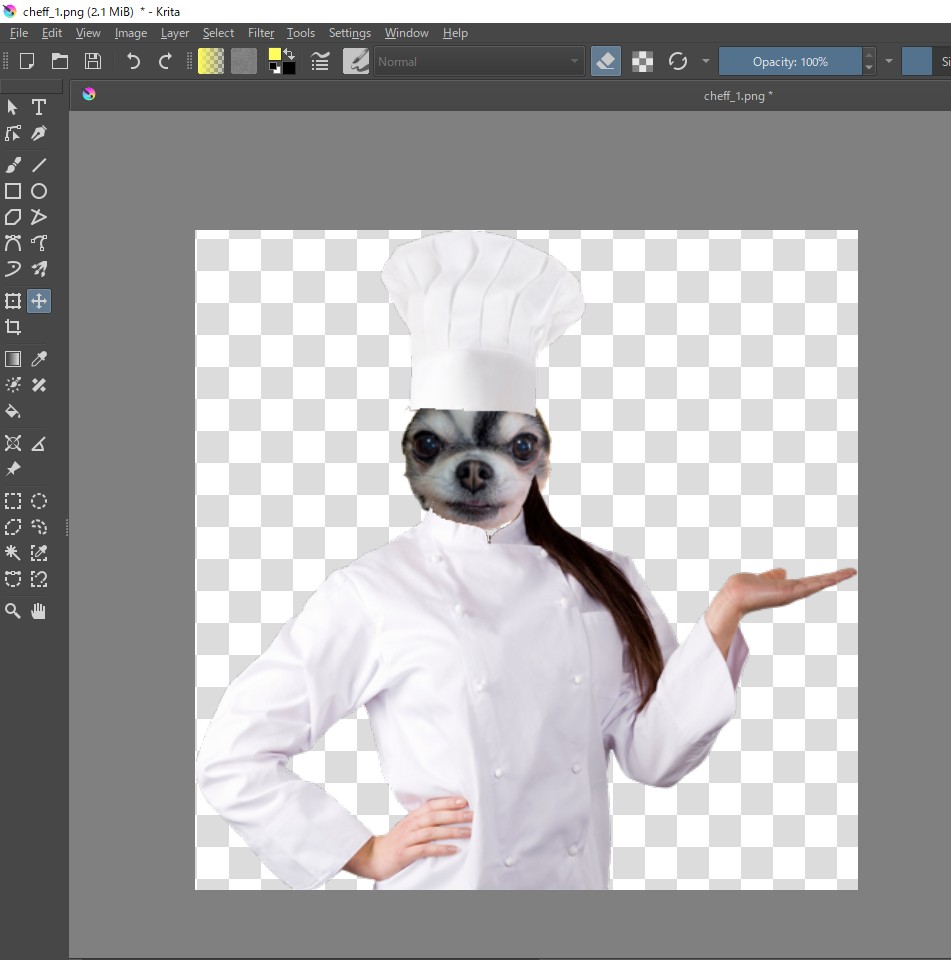Select the Rectangle tool
Image resolution: width=951 pixels, height=960 pixels.
[x=13, y=191]
